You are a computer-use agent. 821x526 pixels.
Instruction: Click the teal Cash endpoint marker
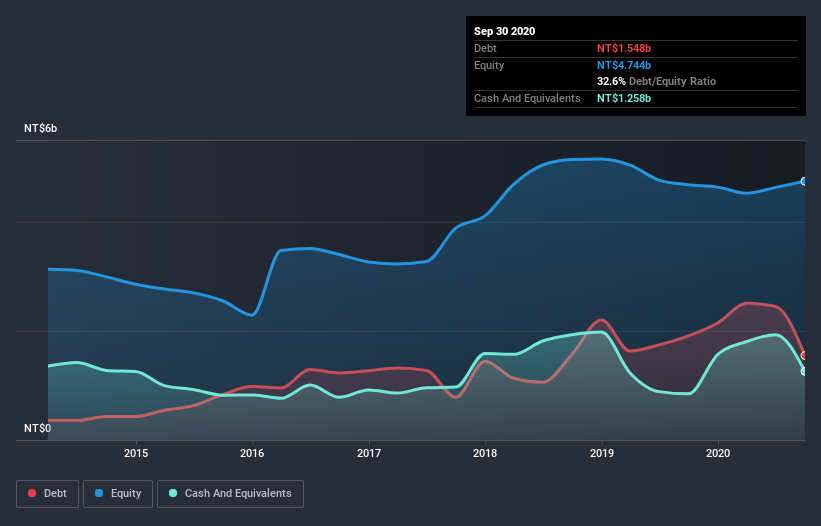(x=804, y=372)
